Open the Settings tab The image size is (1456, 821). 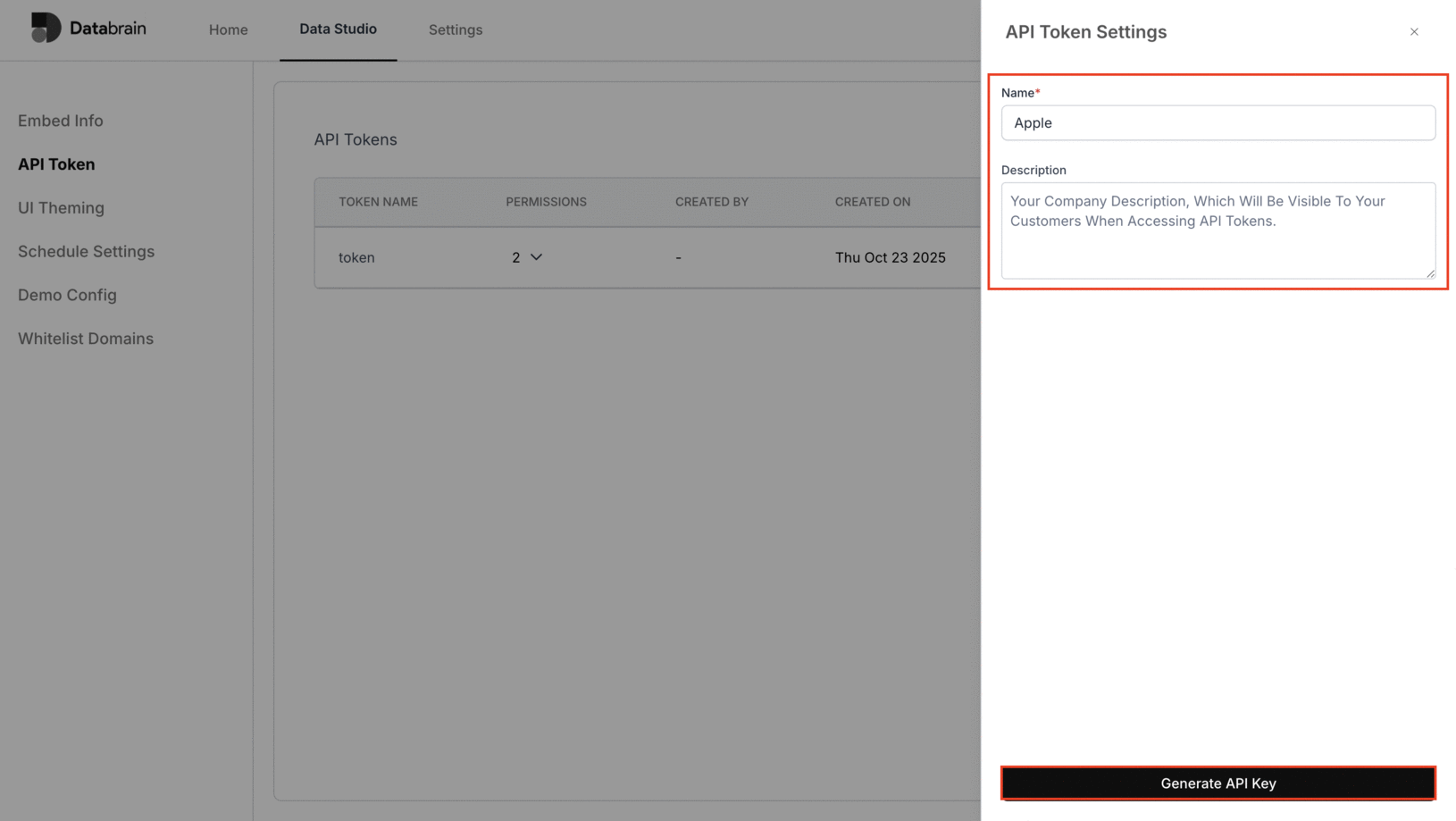455,29
